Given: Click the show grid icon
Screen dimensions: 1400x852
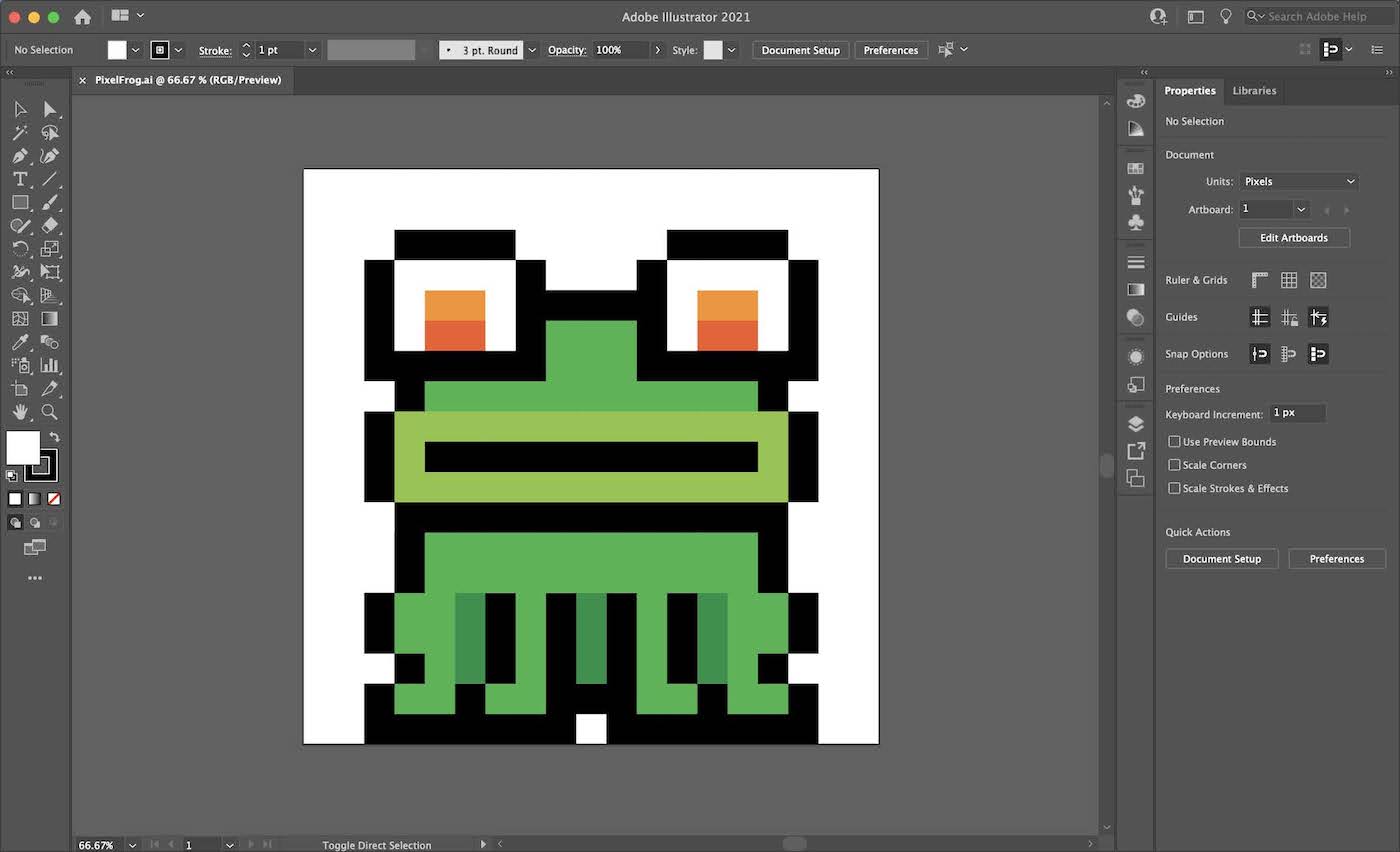Looking at the screenshot, I should [x=1289, y=280].
